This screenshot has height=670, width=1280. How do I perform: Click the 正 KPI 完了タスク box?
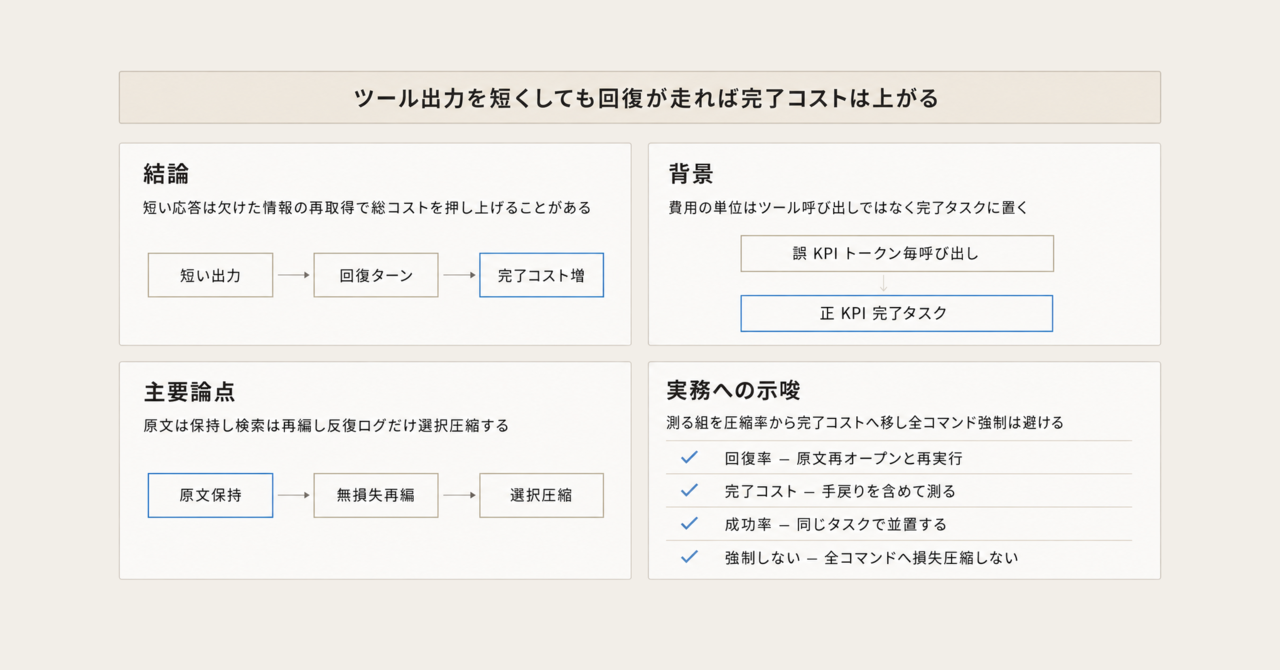pos(897,313)
